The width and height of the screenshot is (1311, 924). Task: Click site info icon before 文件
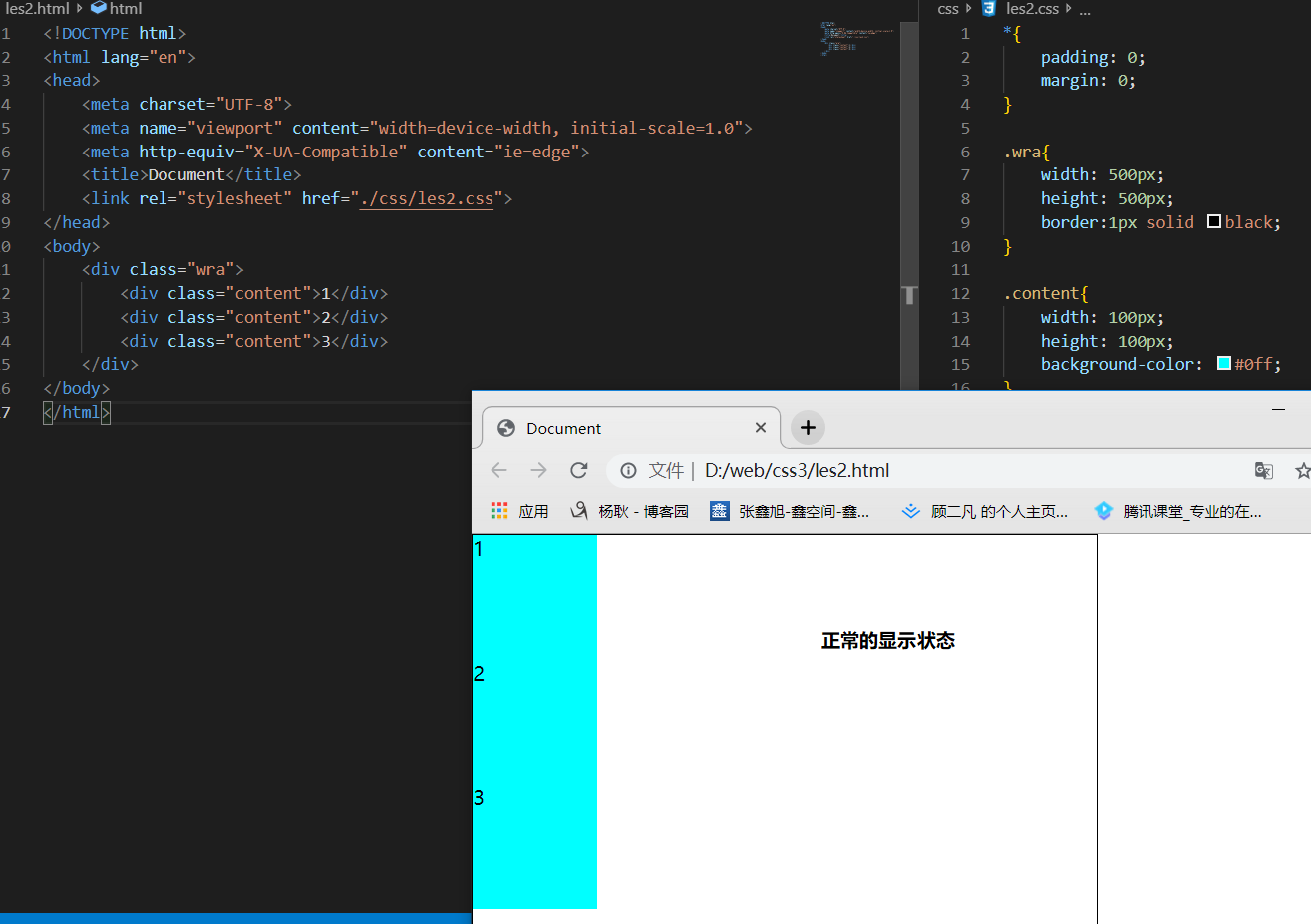point(628,470)
